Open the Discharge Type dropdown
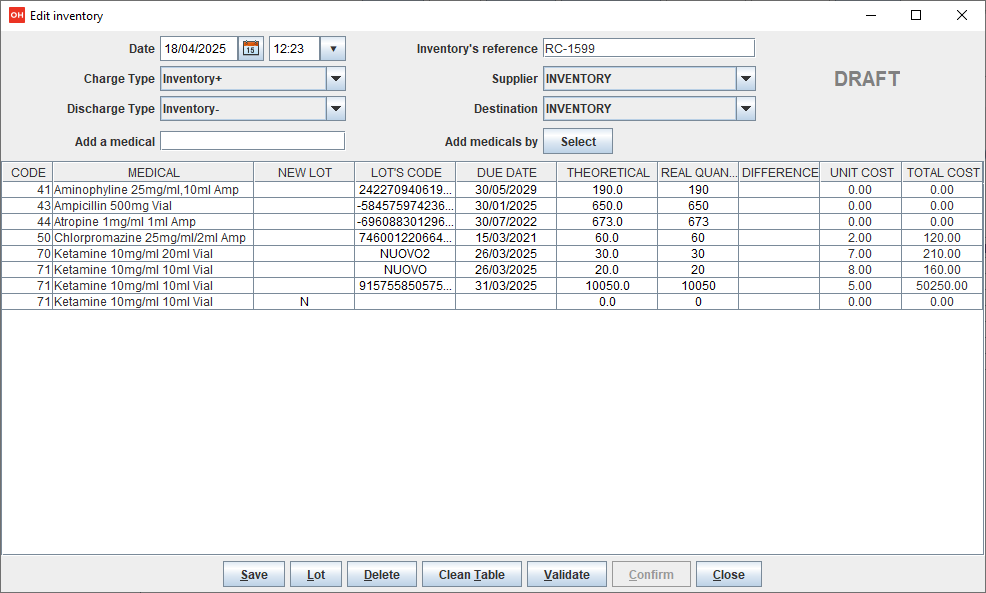This screenshot has height=593, width=986. (x=335, y=109)
